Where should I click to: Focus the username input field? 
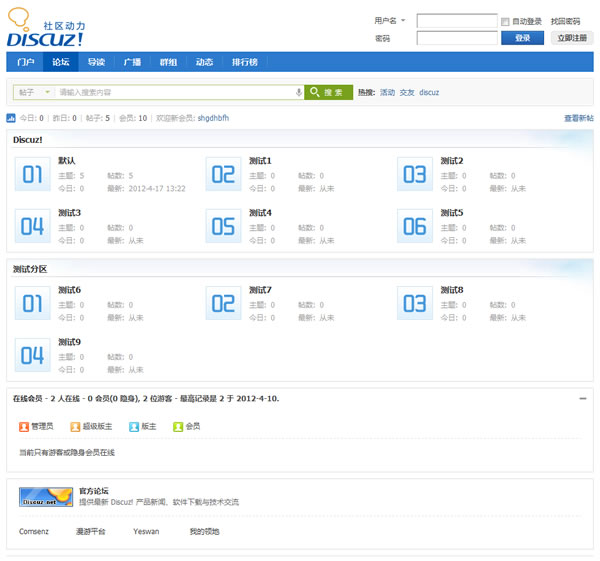click(x=457, y=21)
